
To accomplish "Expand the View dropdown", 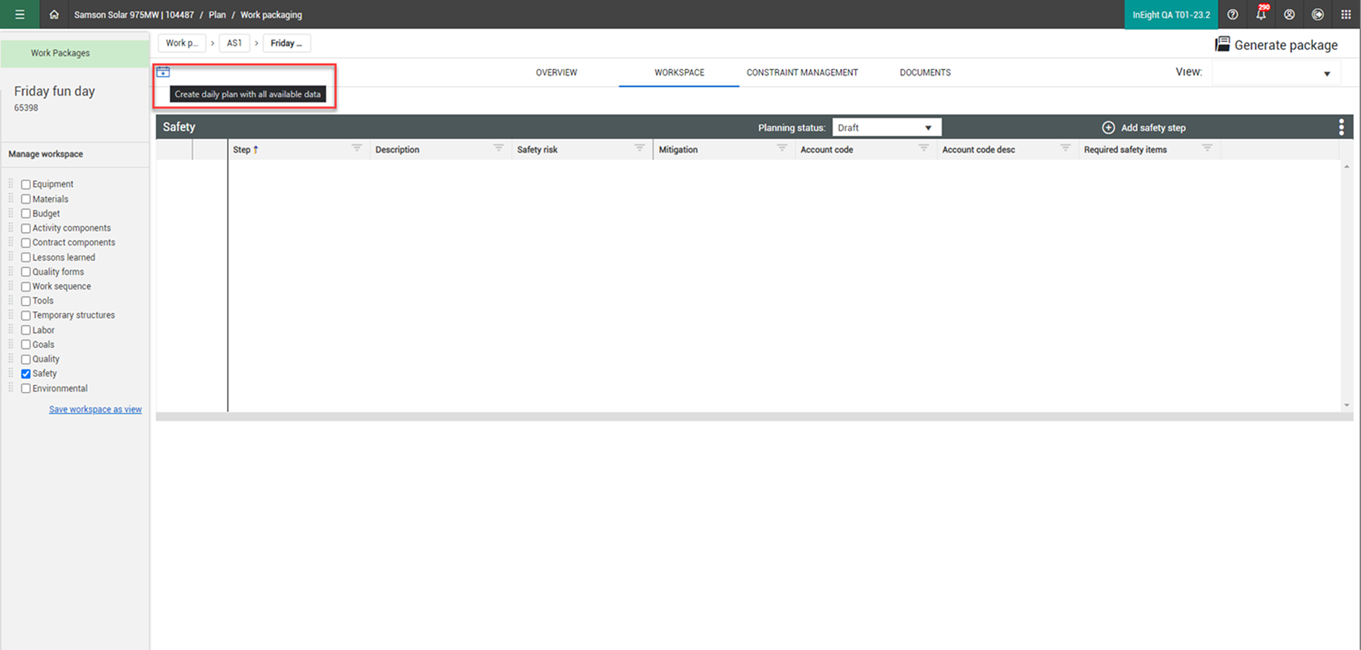I will [1276, 73].
